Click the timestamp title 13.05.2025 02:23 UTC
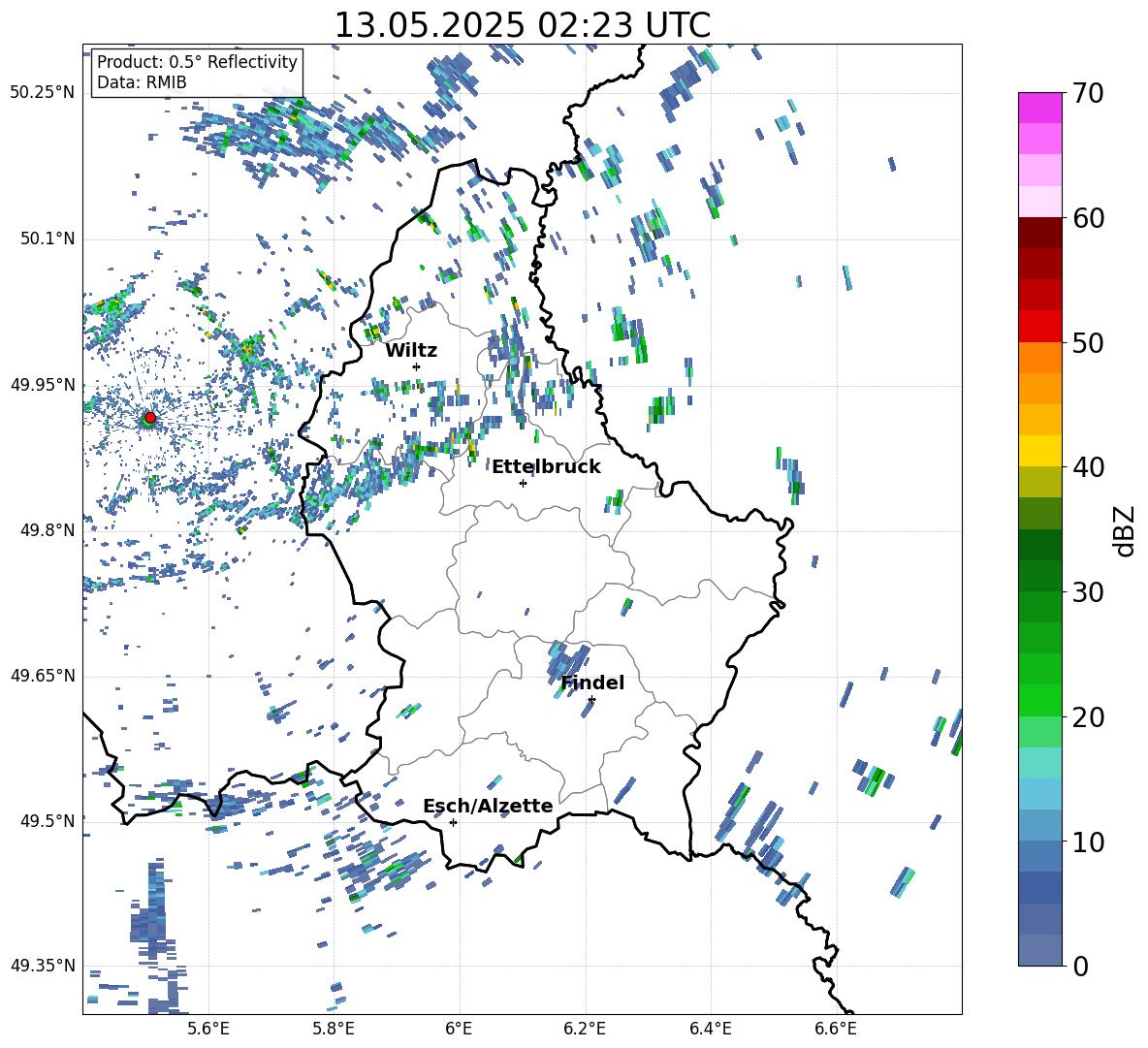Screen dimensions: 1148x1048 [522, 25]
